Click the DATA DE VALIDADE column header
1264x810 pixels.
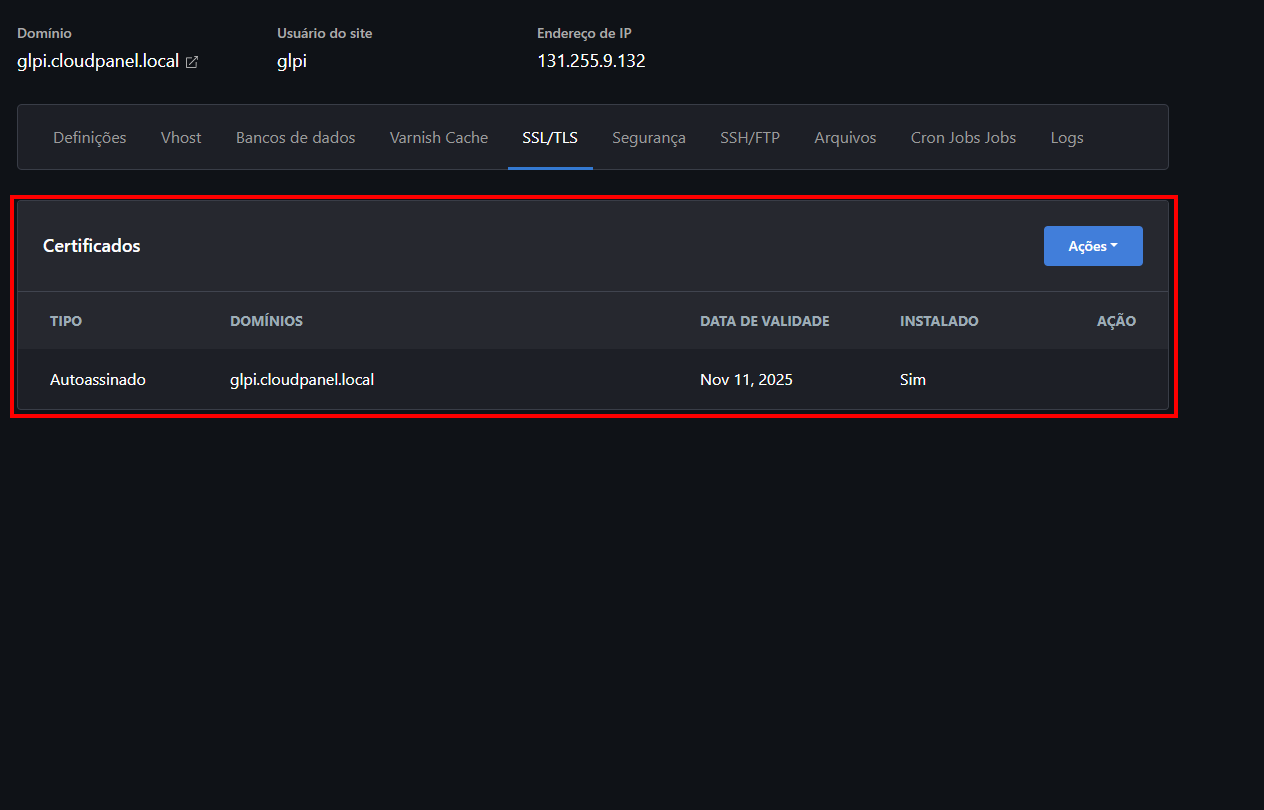pos(764,321)
